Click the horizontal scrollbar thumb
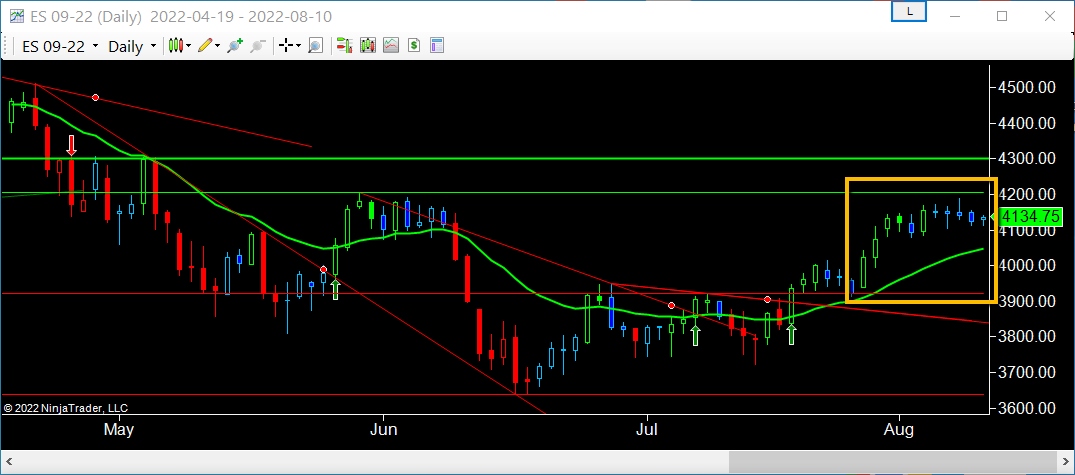 click(x=891, y=463)
